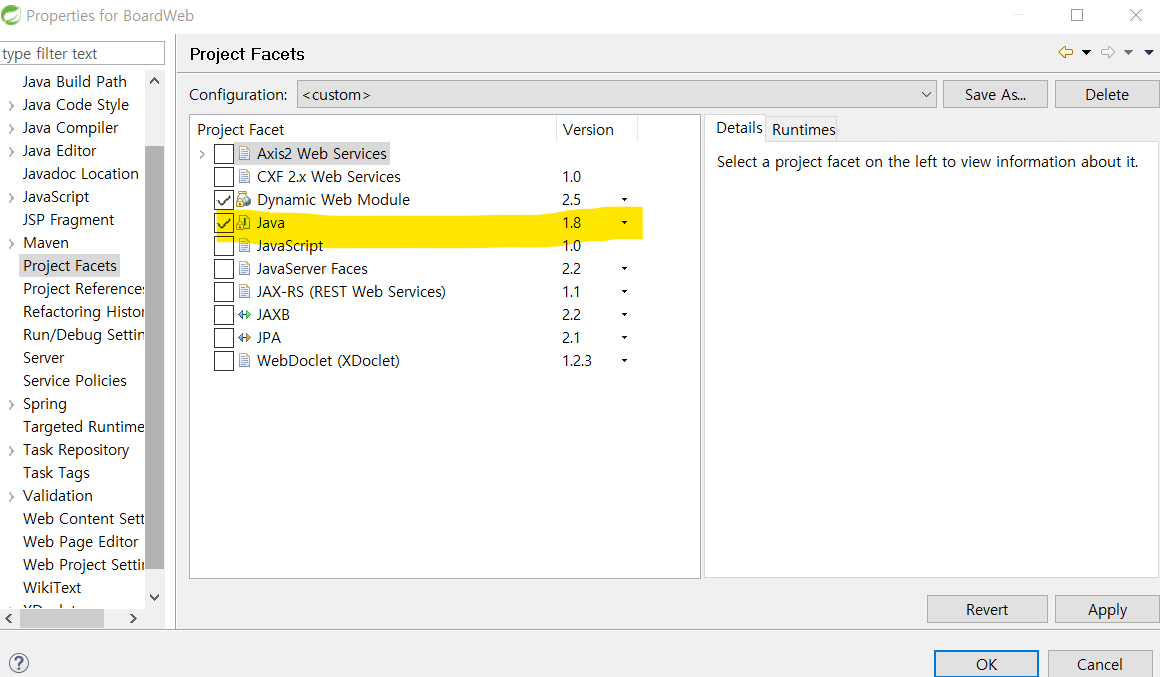Select Task Tags in sidebar
This screenshot has height=677, width=1160.
pos(56,473)
